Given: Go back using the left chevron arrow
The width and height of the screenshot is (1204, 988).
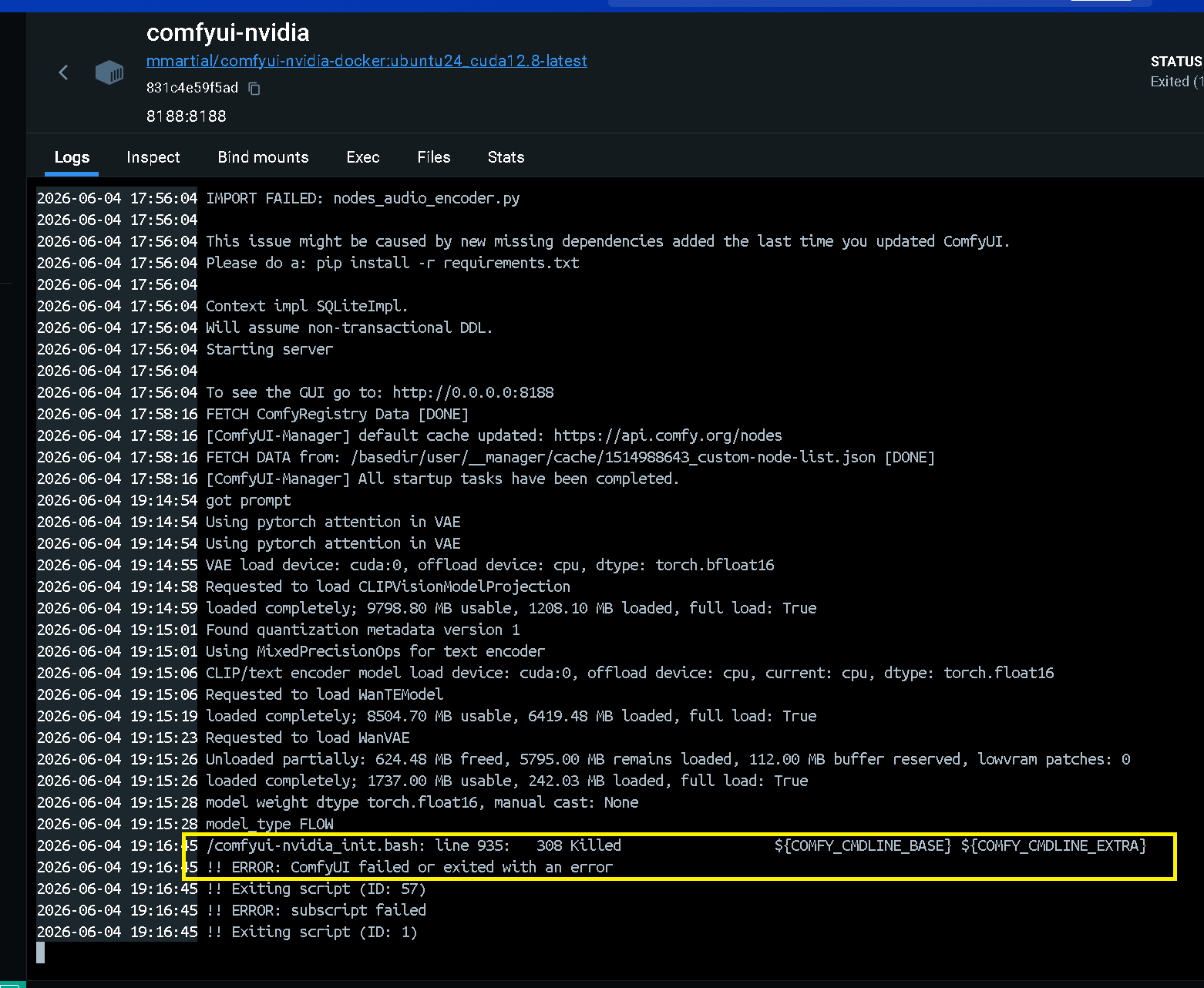Looking at the screenshot, I should point(63,72).
